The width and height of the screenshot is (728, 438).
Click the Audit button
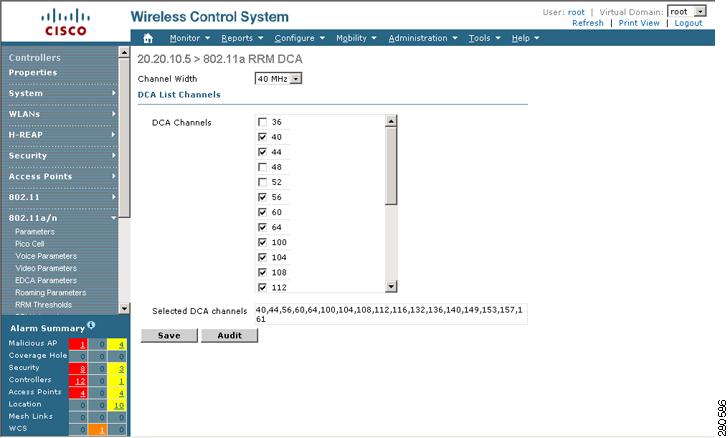click(229, 335)
